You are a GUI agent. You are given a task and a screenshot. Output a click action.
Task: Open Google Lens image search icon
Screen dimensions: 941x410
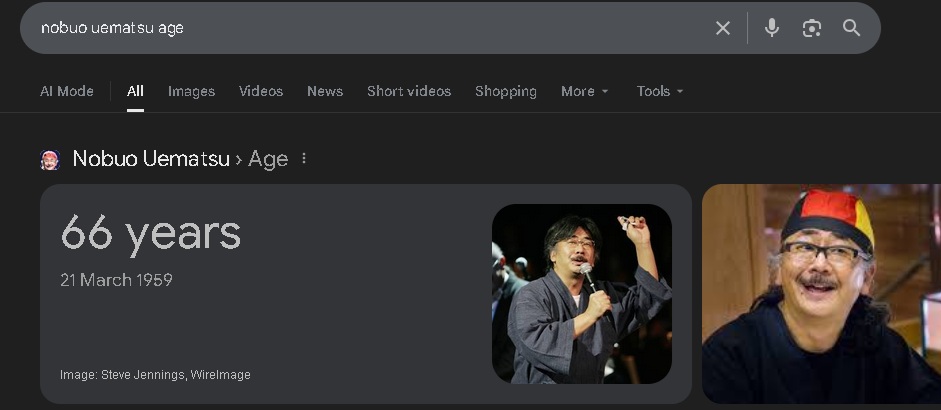click(x=812, y=28)
